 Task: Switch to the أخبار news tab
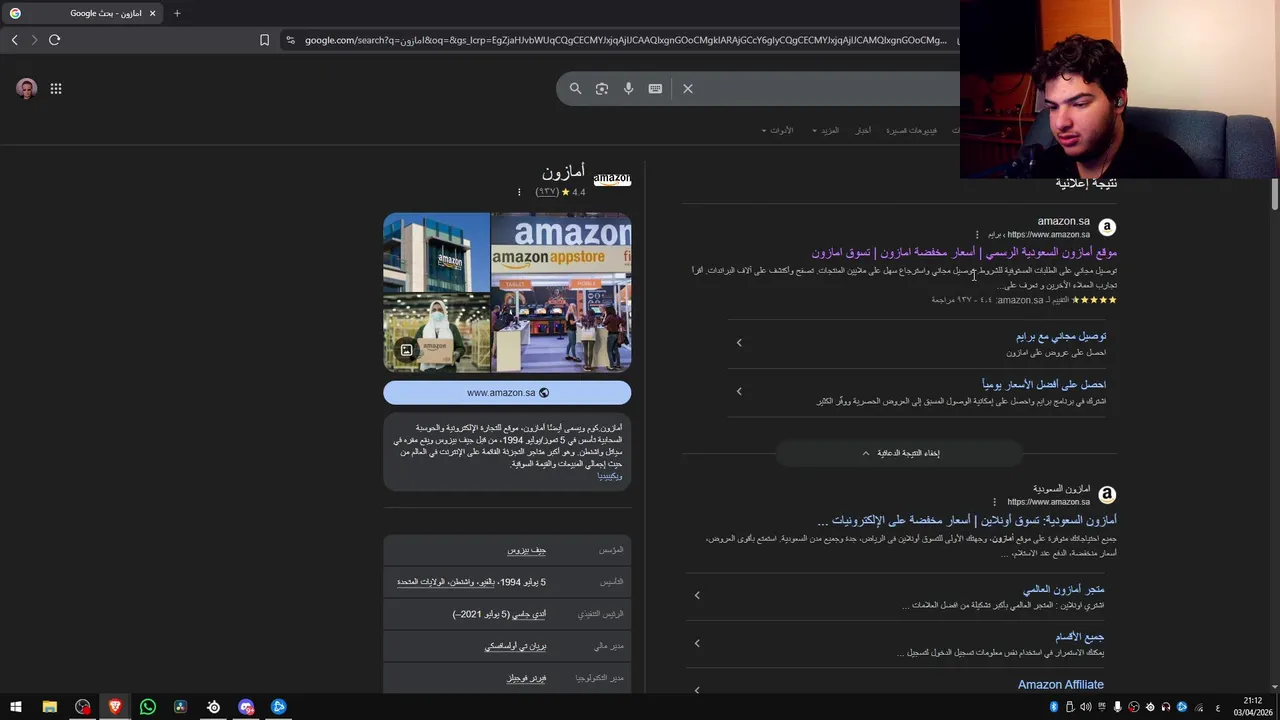863,131
